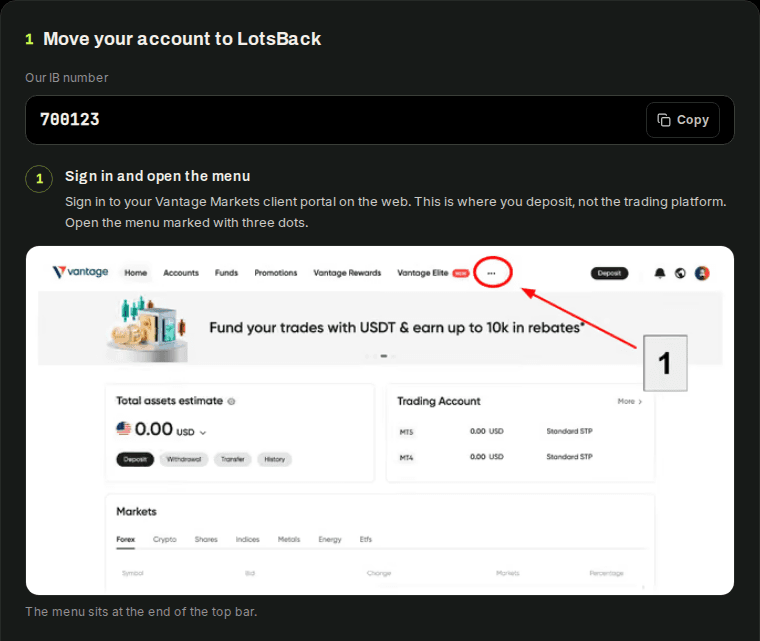
Task: Click the crypto illustration on the USDT banner
Action: (147, 329)
